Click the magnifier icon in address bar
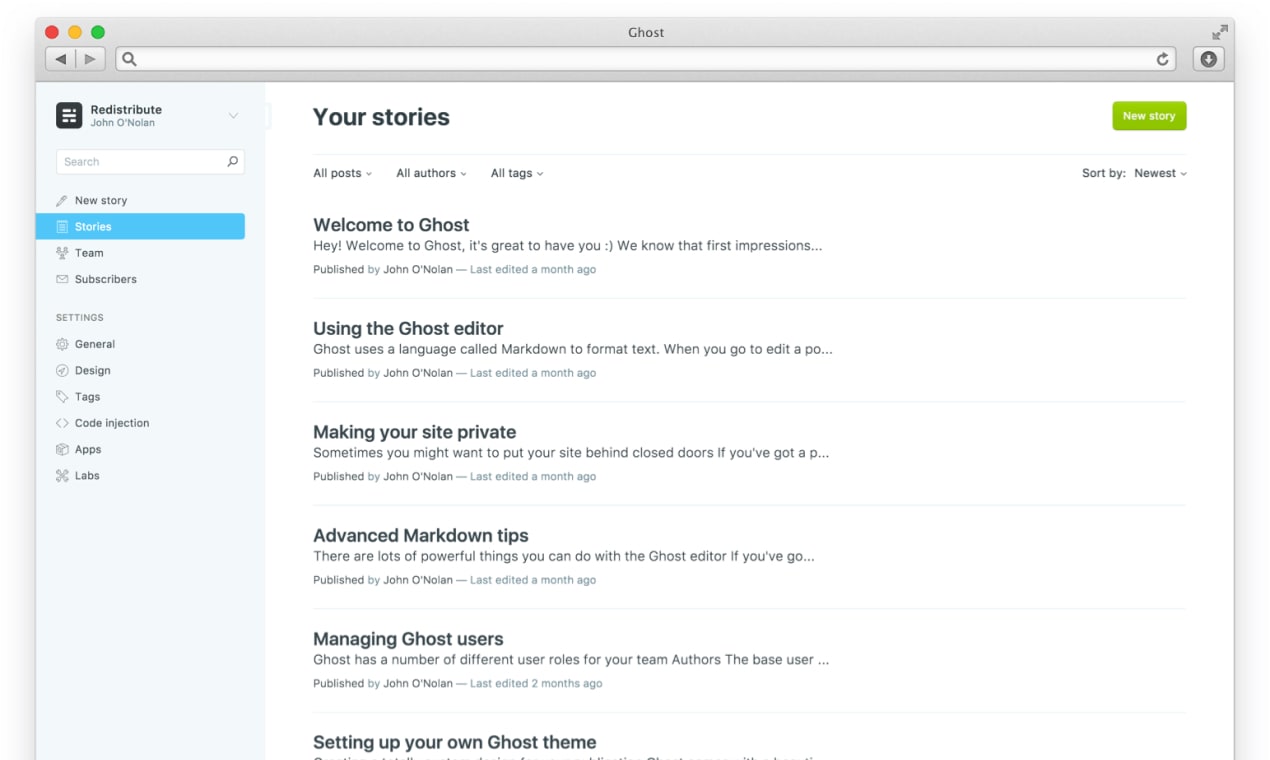This screenshot has height=760, width=1270. [129, 59]
